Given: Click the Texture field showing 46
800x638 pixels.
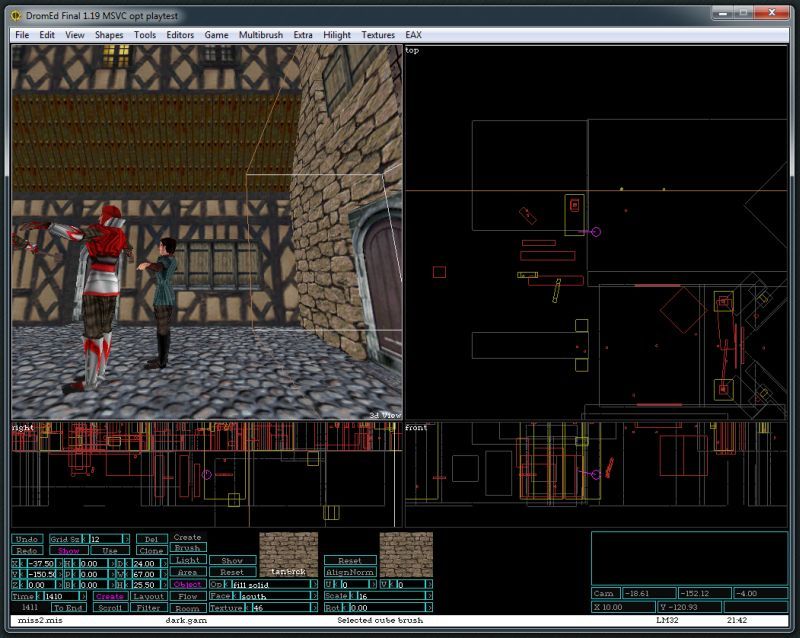Looking at the screenshot, I should [x=281, y=608].
